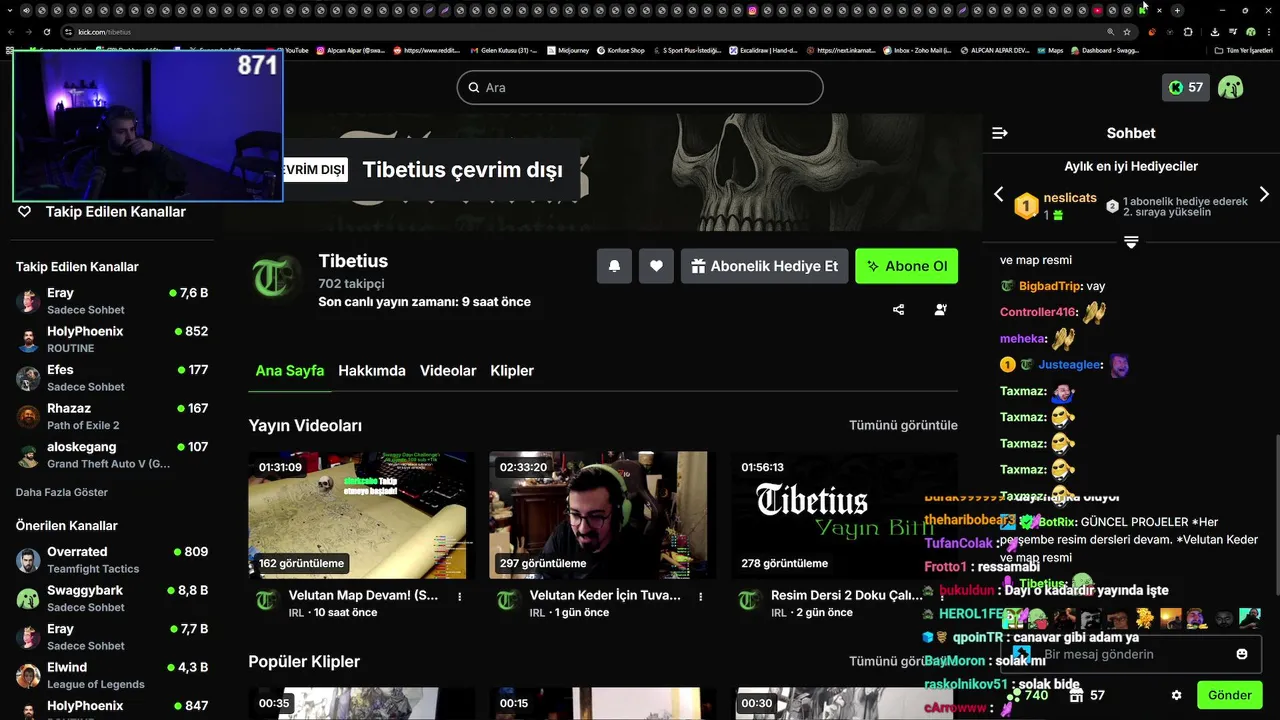
Task: Collapse the gifters leaderboard bar
Action: [x=1131, y=243]
